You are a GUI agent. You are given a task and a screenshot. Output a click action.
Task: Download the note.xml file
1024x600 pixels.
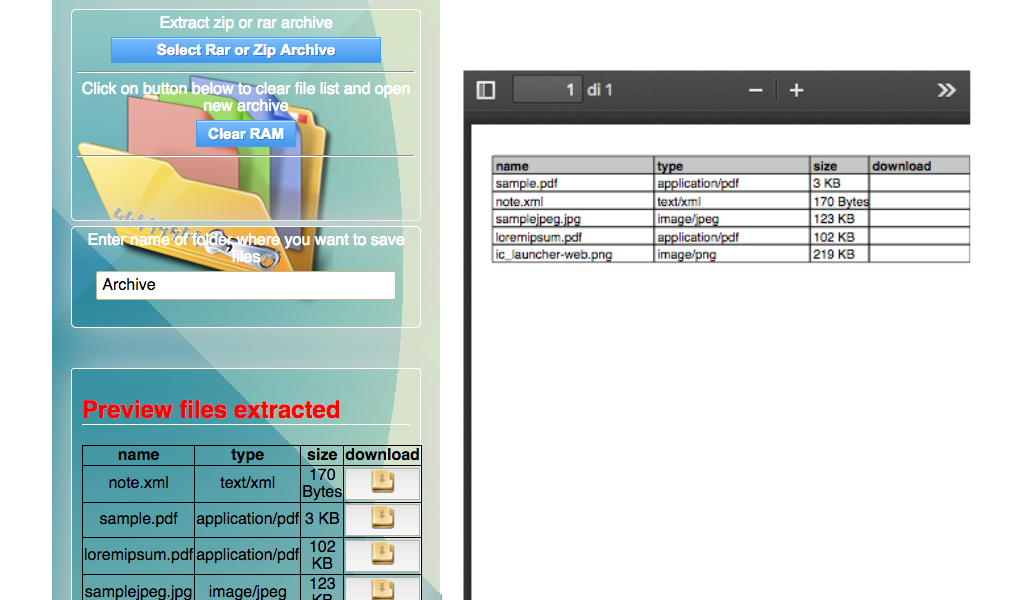coord(381,483)
